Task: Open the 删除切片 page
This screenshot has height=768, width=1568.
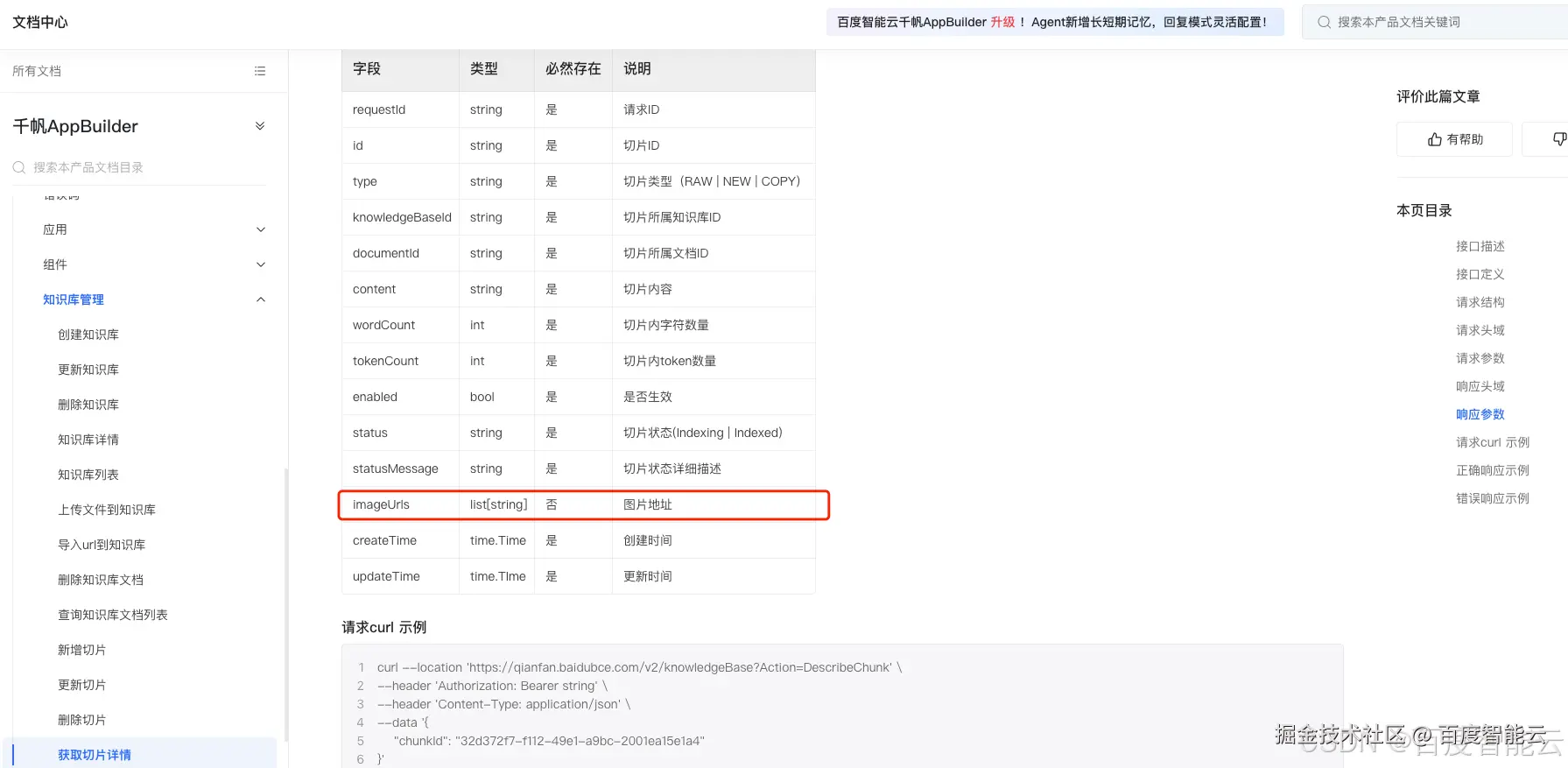Action: [x=82, y=720]
